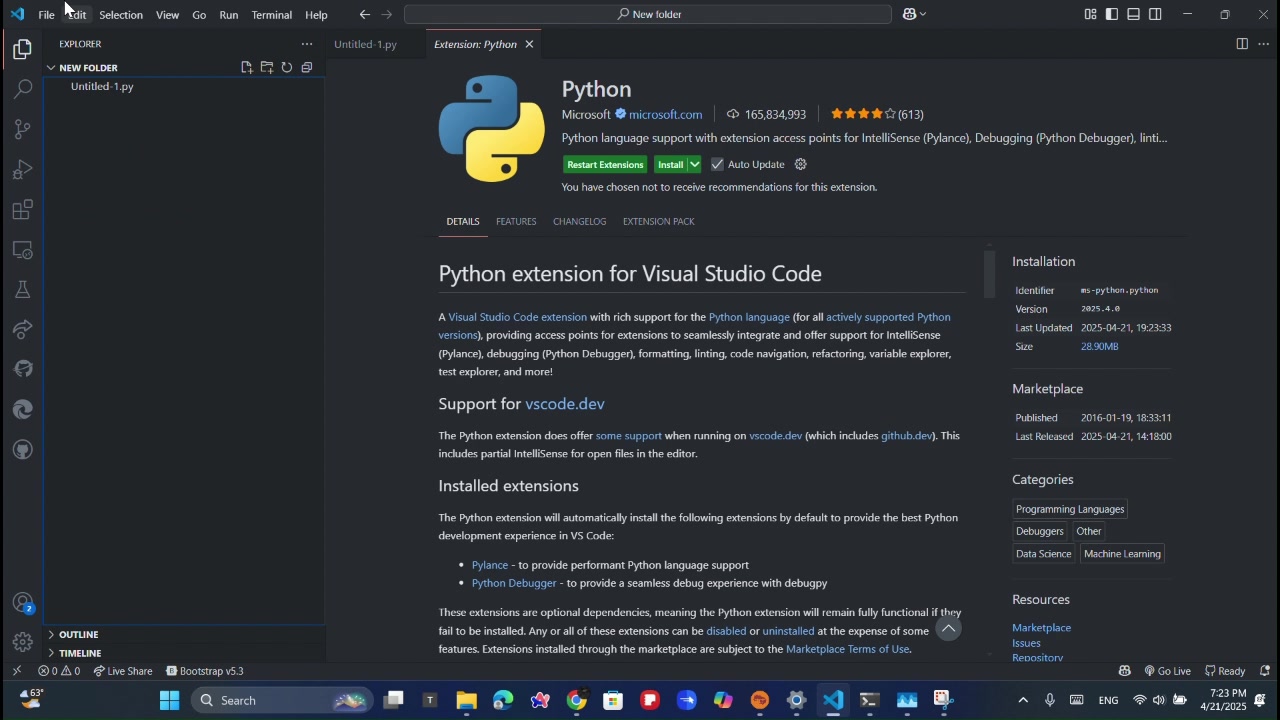Screen dimensions: 1280x720
Task: Open extension settings gear next to Auto Update
Action: coord(800,164)
